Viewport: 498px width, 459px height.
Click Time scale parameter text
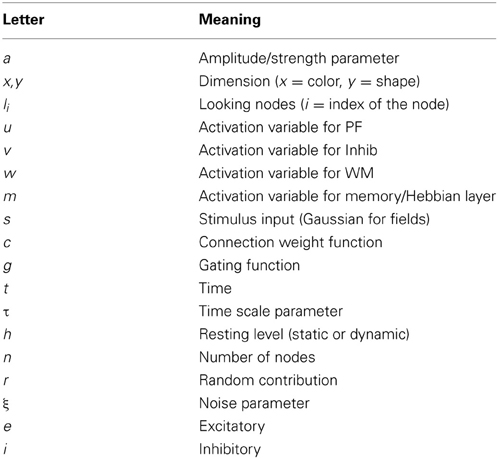[271, 312]
